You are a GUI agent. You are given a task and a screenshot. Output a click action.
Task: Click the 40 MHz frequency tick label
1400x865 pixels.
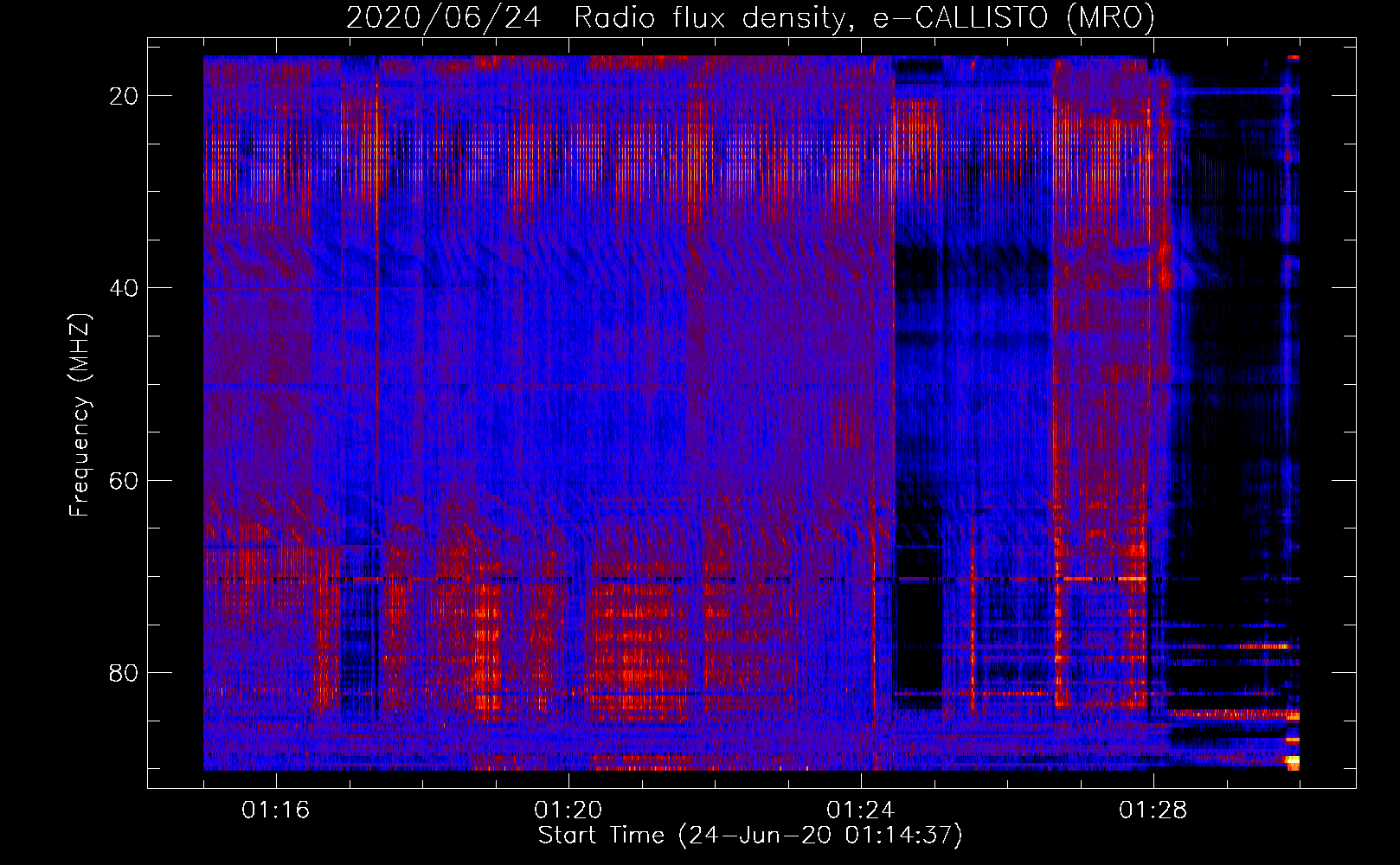pos(125,288)
